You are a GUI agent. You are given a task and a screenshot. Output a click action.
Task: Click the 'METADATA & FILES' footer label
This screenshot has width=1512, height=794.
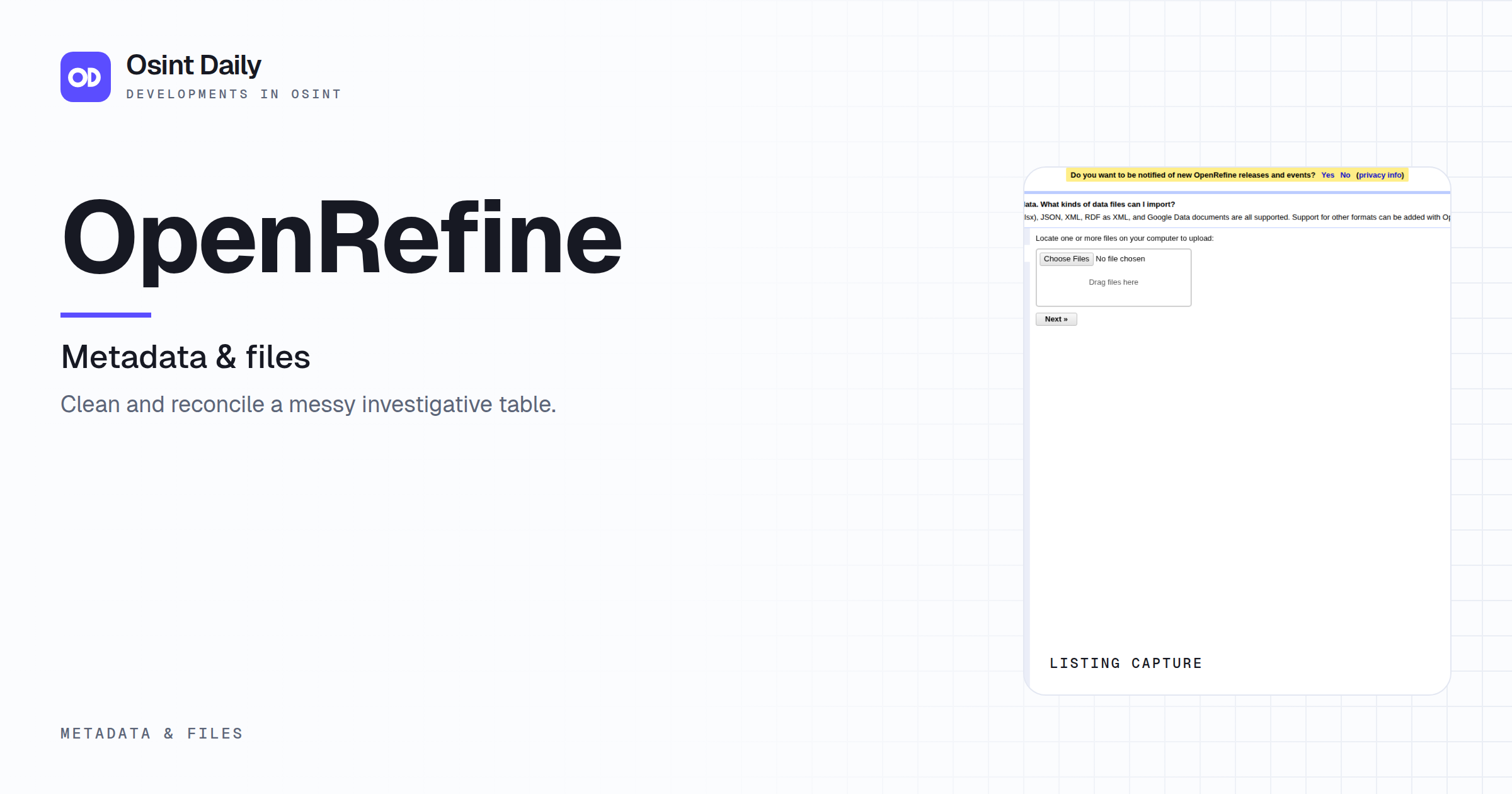tap(152, 734)
